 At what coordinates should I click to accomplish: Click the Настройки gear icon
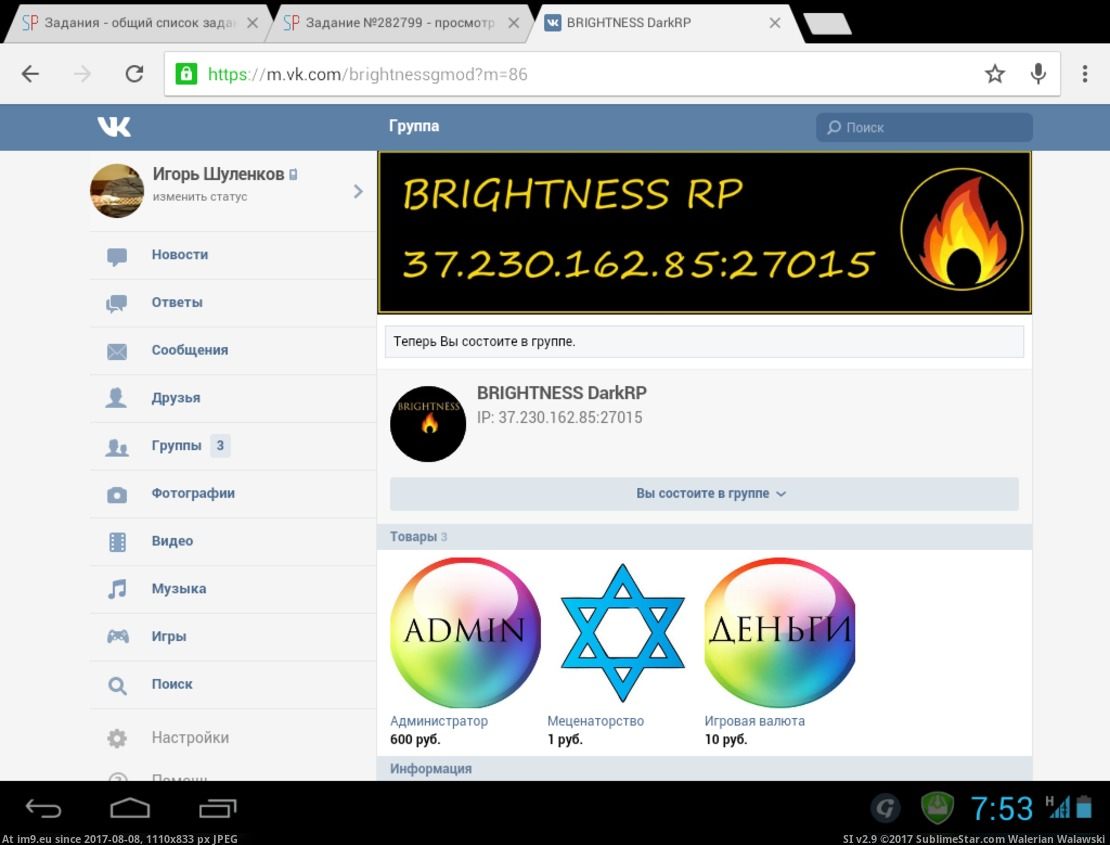click(x=117, y=738)
